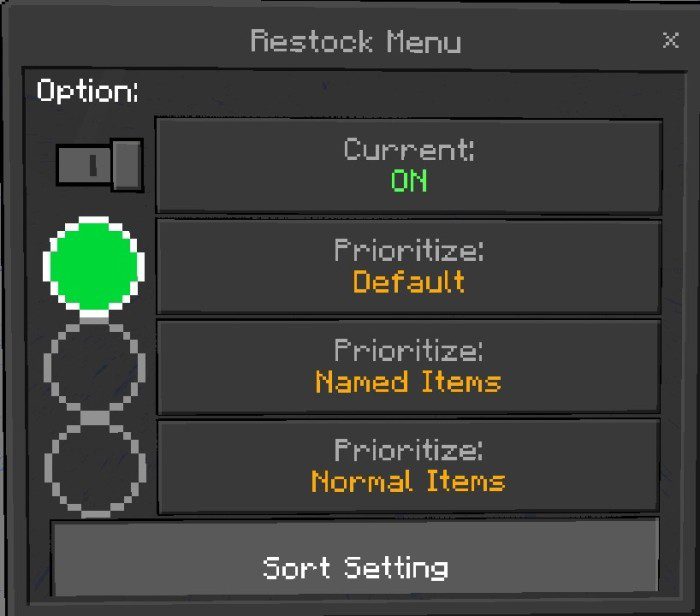Screen dimensions: 700x616
Task: Select the green Default radio circle
Action: [x=94, y=264]
